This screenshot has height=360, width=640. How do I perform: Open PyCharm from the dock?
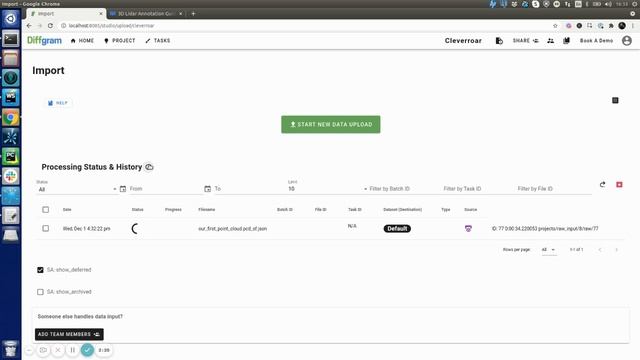(x=11, y=156)
